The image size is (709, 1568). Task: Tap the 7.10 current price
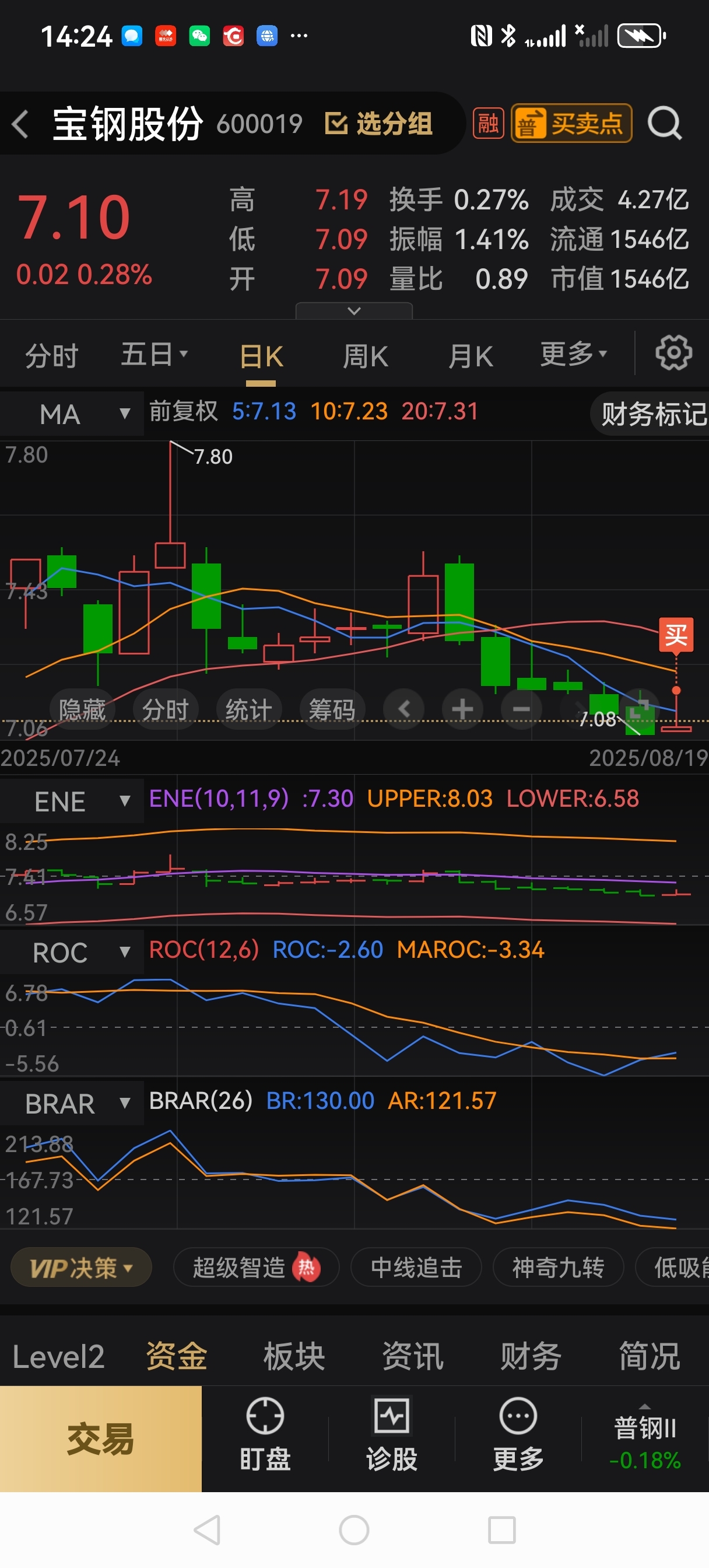(x=73, y=216)
